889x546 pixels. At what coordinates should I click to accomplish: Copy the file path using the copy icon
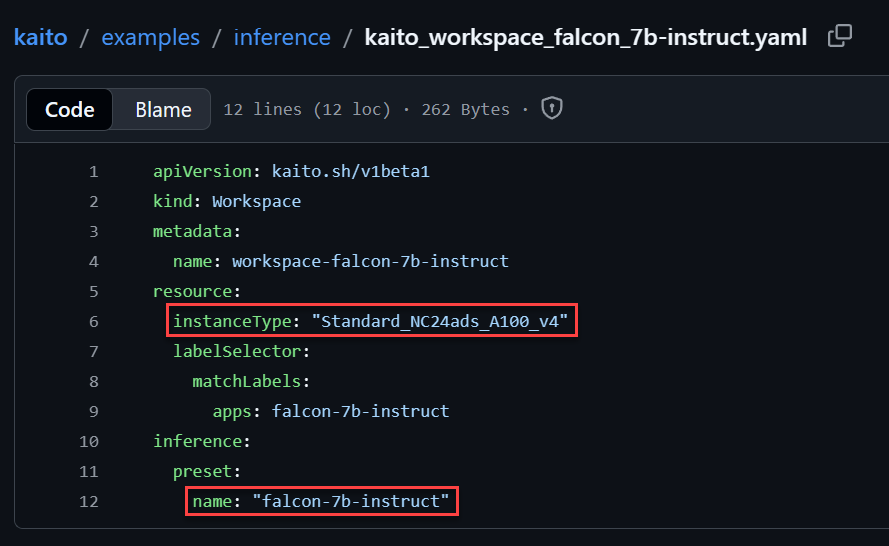coord(840,37)
